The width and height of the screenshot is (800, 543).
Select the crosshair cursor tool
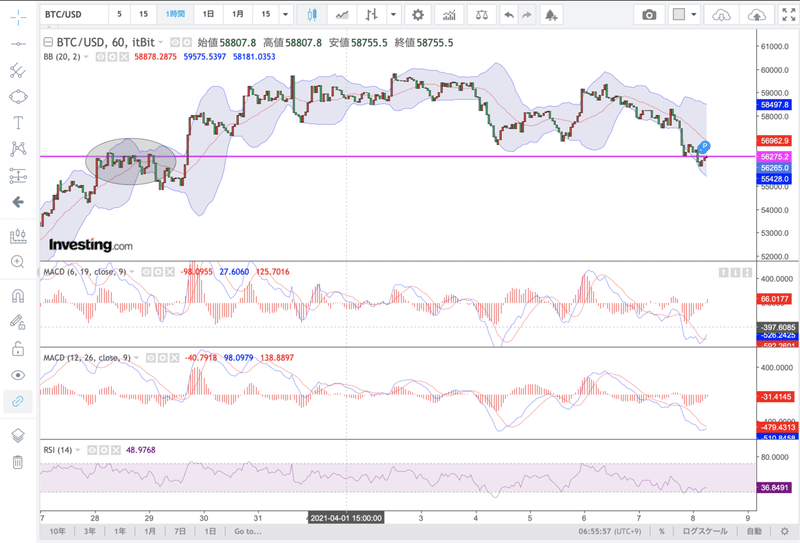[18, 17]
